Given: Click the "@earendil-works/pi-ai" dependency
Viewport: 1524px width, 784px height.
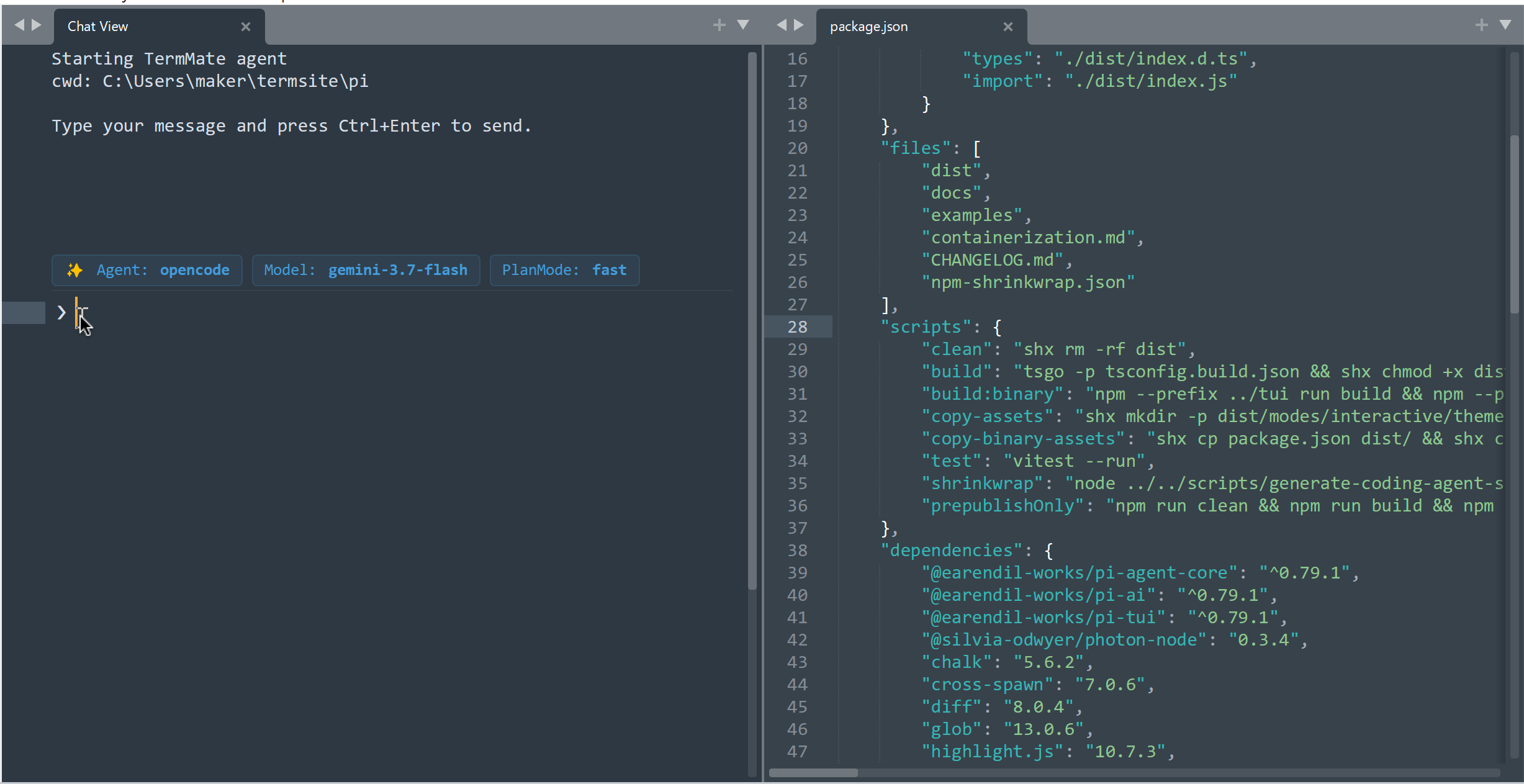Looking at the screenshot, I should click(1039, 595).
